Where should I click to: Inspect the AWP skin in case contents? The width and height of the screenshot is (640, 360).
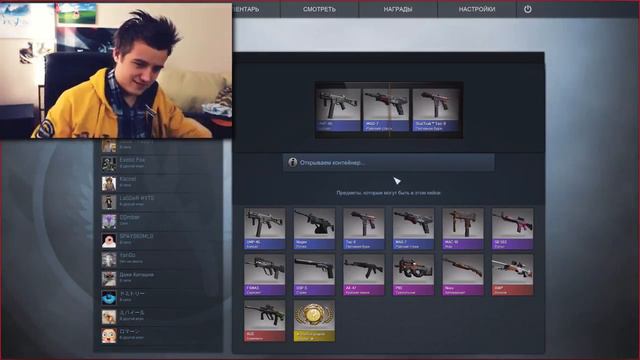pos(512,275)
